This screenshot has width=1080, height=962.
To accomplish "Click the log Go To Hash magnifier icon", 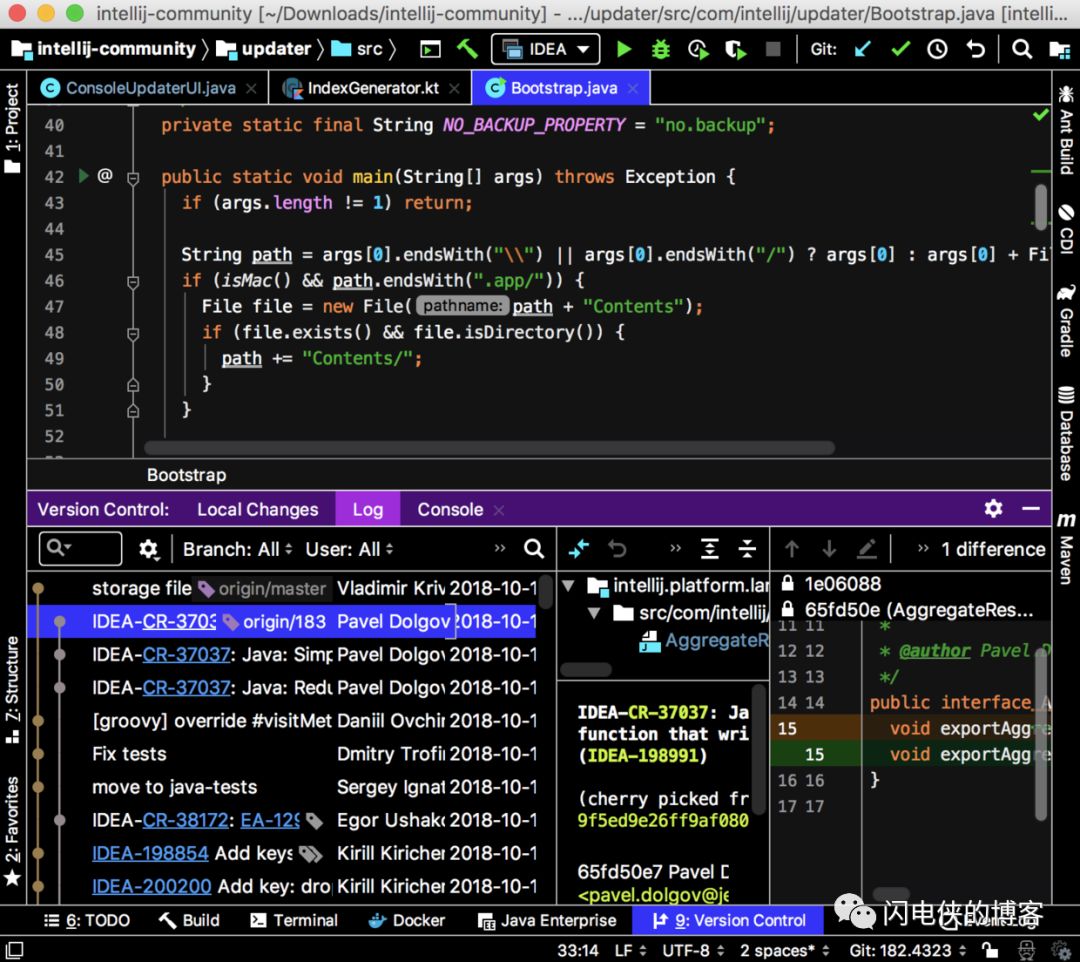I will [x=534, y=549].
